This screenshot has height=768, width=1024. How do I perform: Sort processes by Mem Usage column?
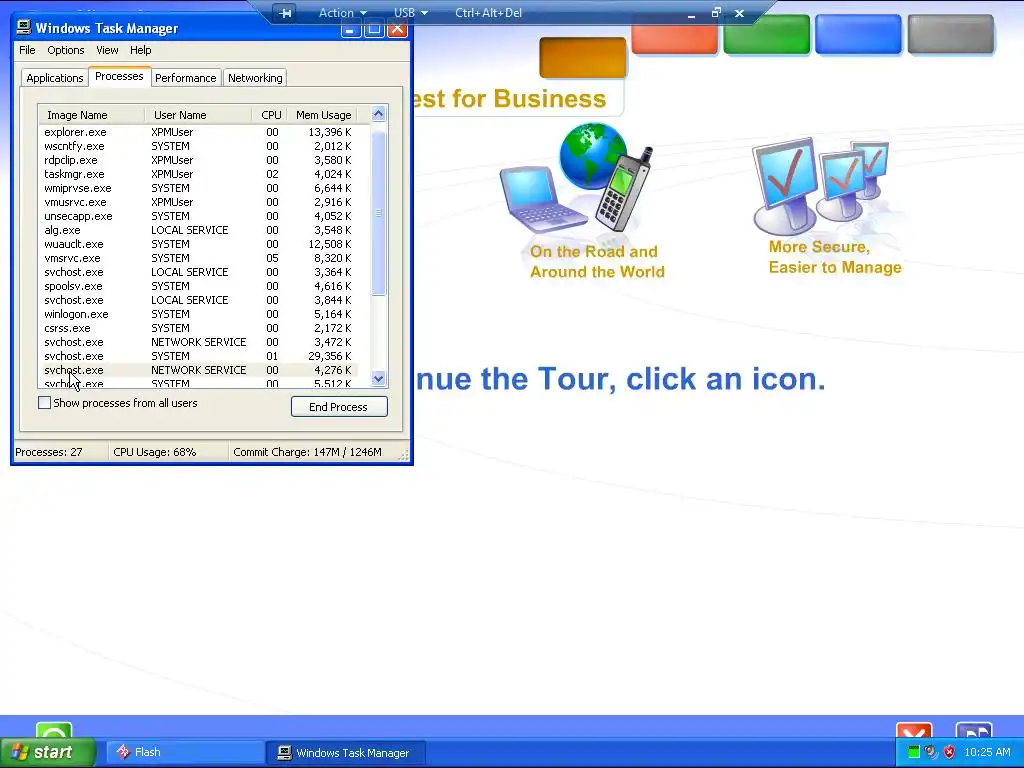pos(323,115)
